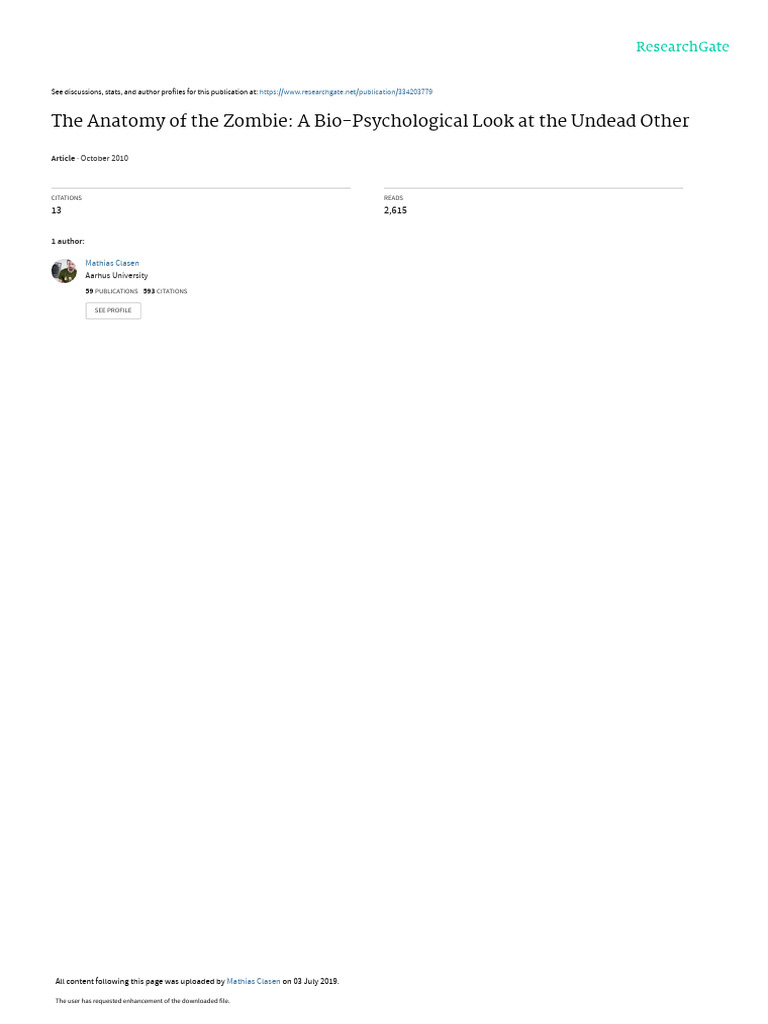Open Mathias Clasen link in upload notice

tap(253, 981)
